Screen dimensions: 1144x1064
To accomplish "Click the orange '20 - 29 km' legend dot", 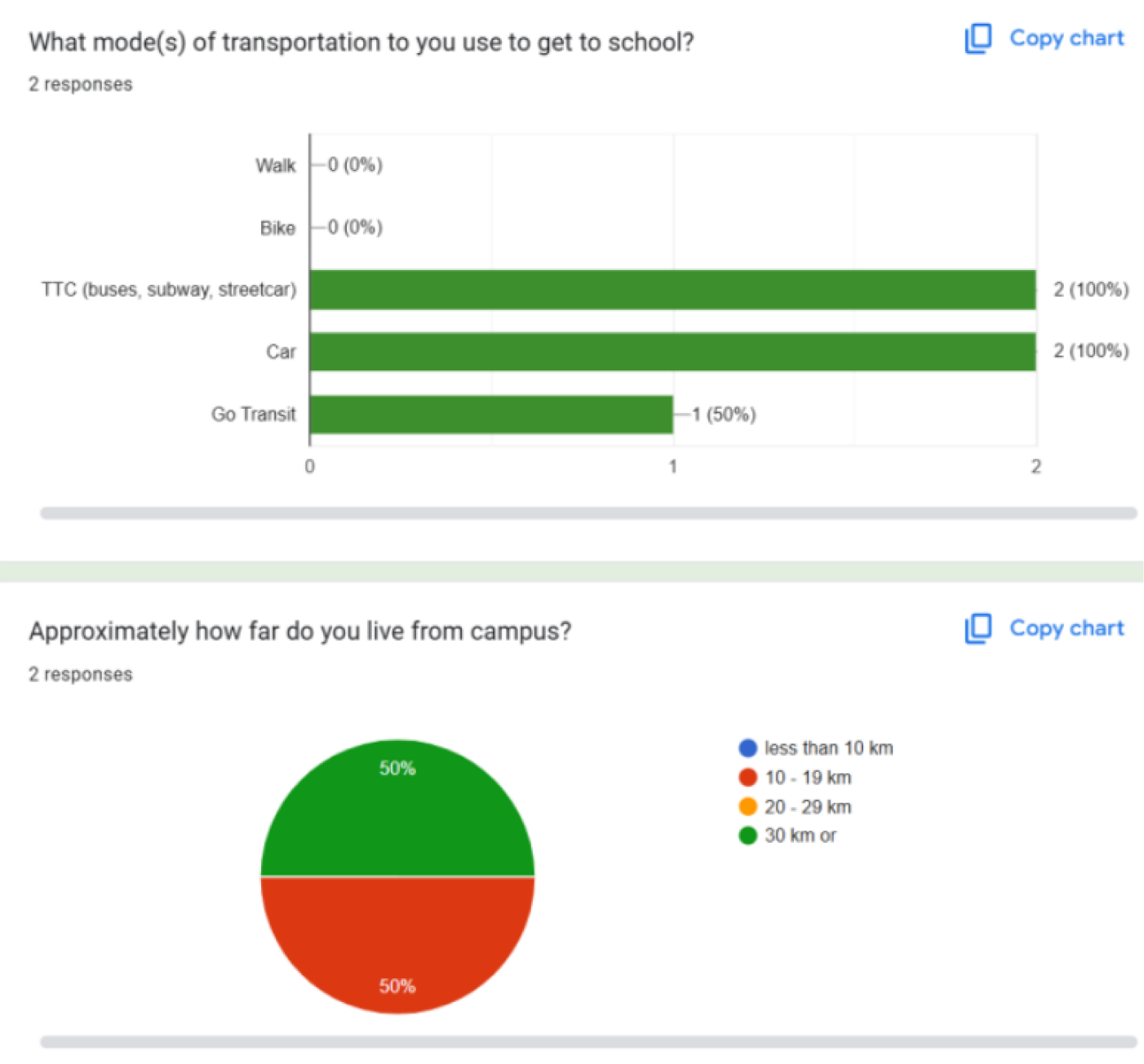I will pos(747,807).
